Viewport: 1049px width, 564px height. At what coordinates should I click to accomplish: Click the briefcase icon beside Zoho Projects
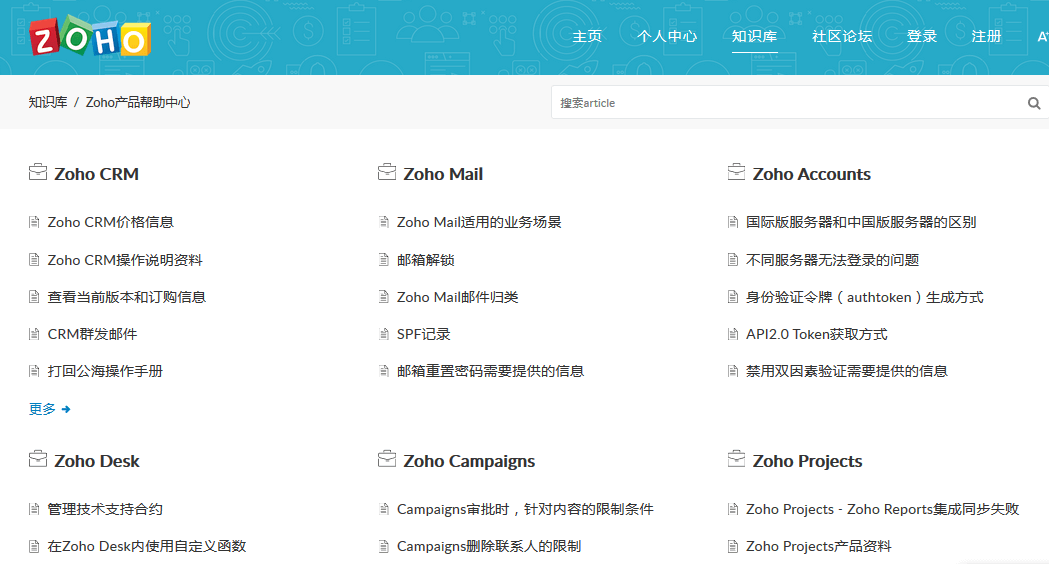click(x=736, y=460)
